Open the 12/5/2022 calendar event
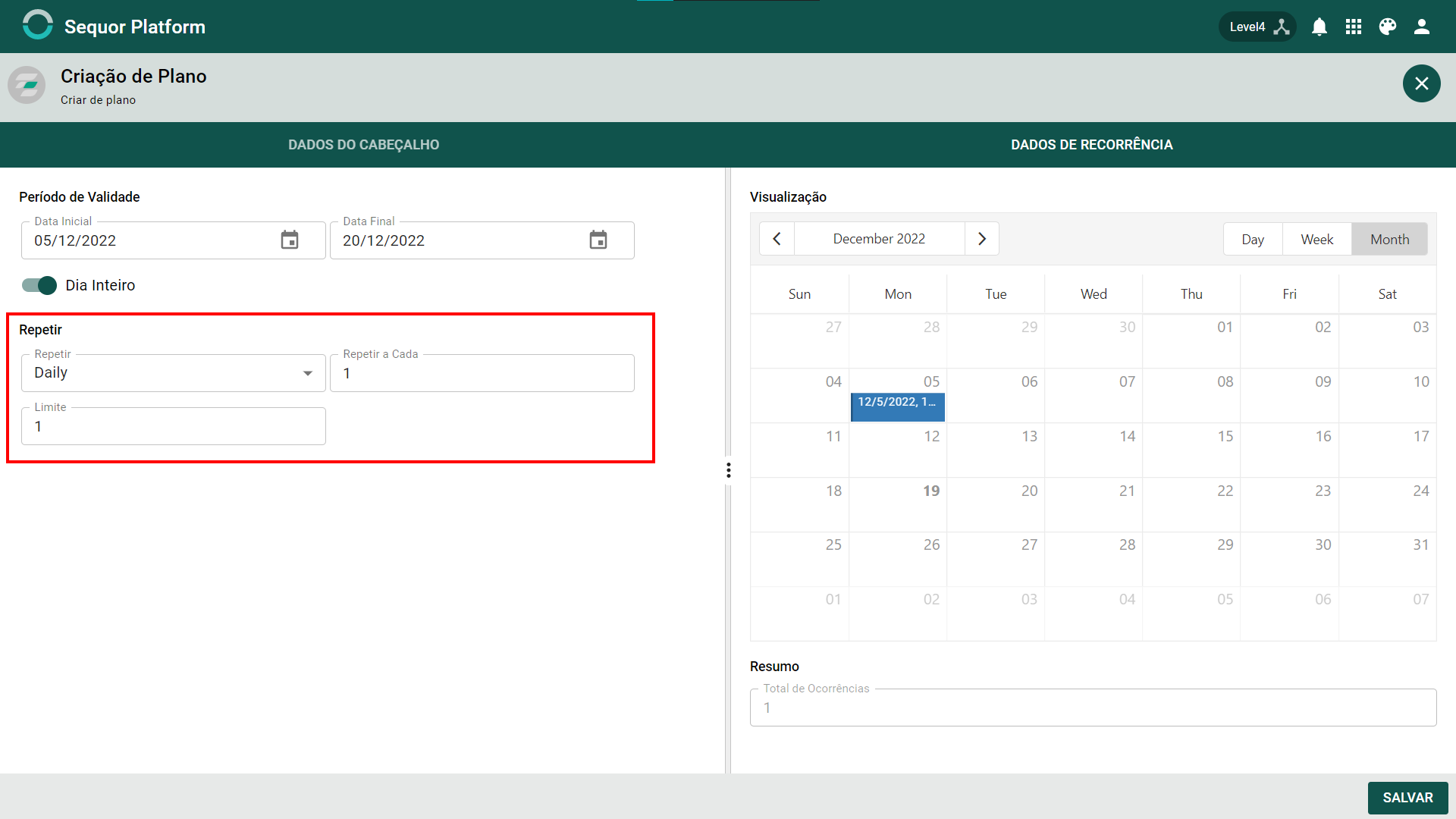The height and width of the screenshot is (819, 1456). 898,406
